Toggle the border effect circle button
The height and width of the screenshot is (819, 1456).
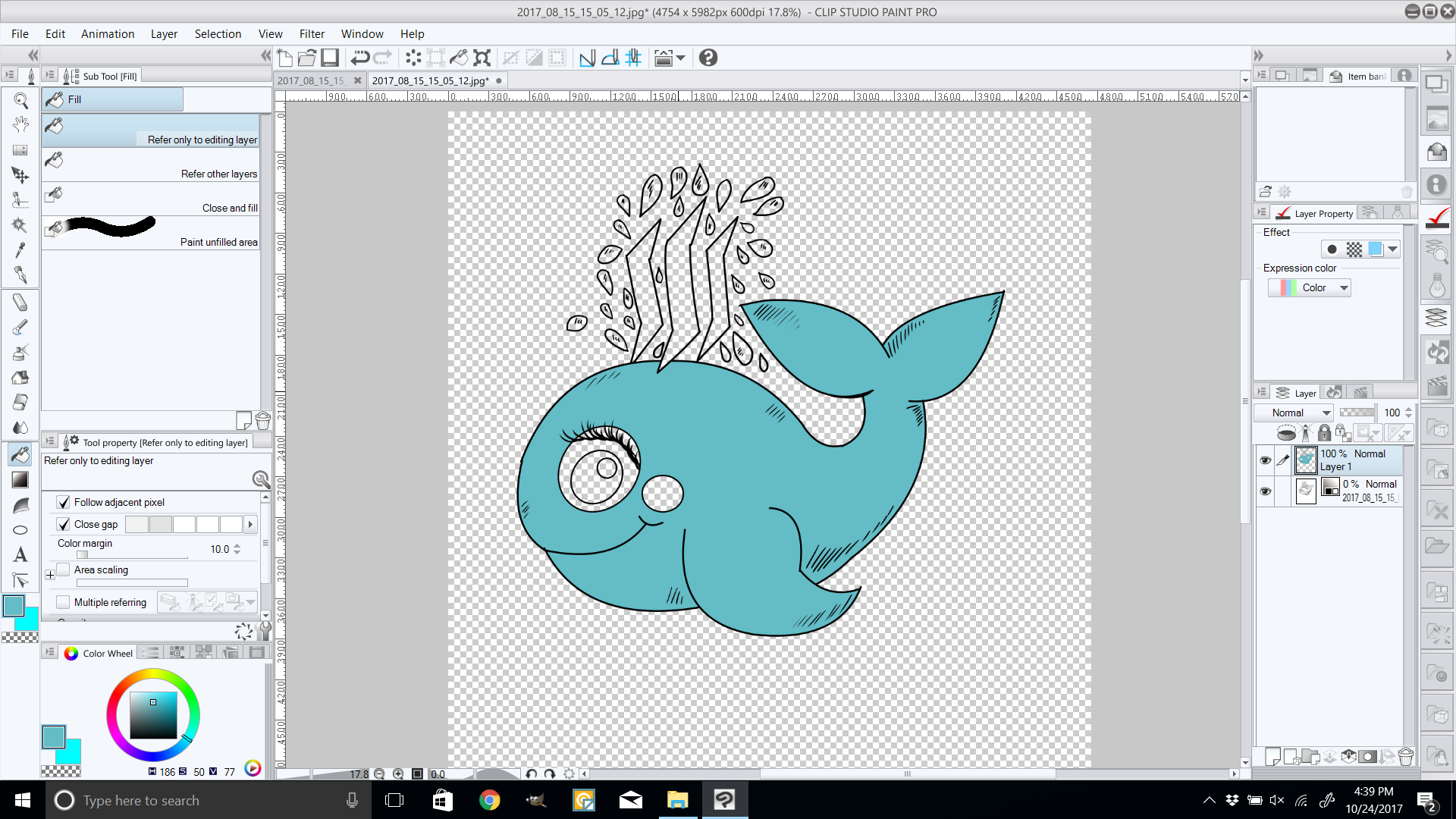(1332, 249)
